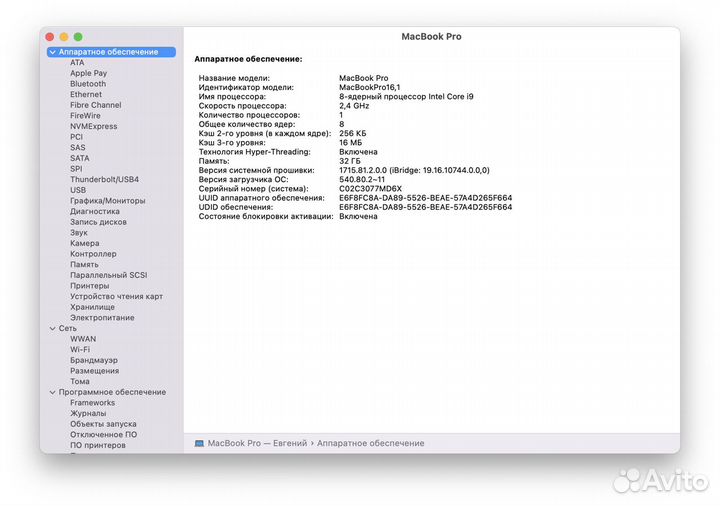Collapse the Программное обеспечение section chevron
Viewport: 720px width, 506px height.
[x=53, y=392]
